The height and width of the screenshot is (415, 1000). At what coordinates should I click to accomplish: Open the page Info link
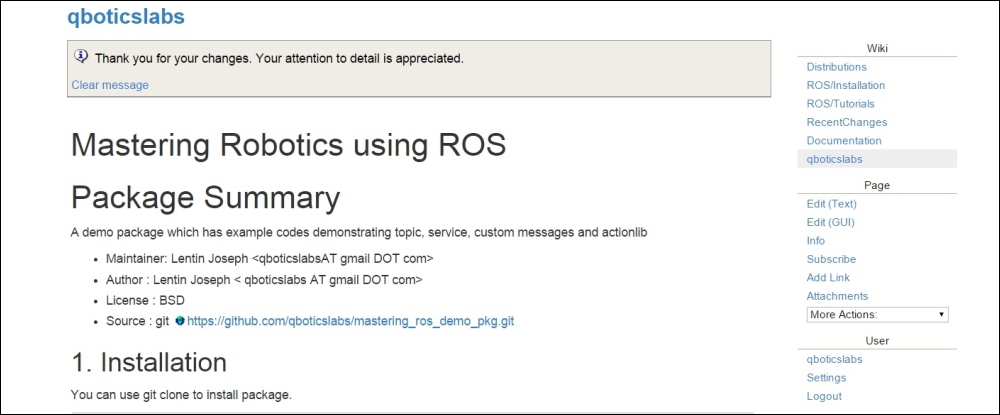(816, 241)
